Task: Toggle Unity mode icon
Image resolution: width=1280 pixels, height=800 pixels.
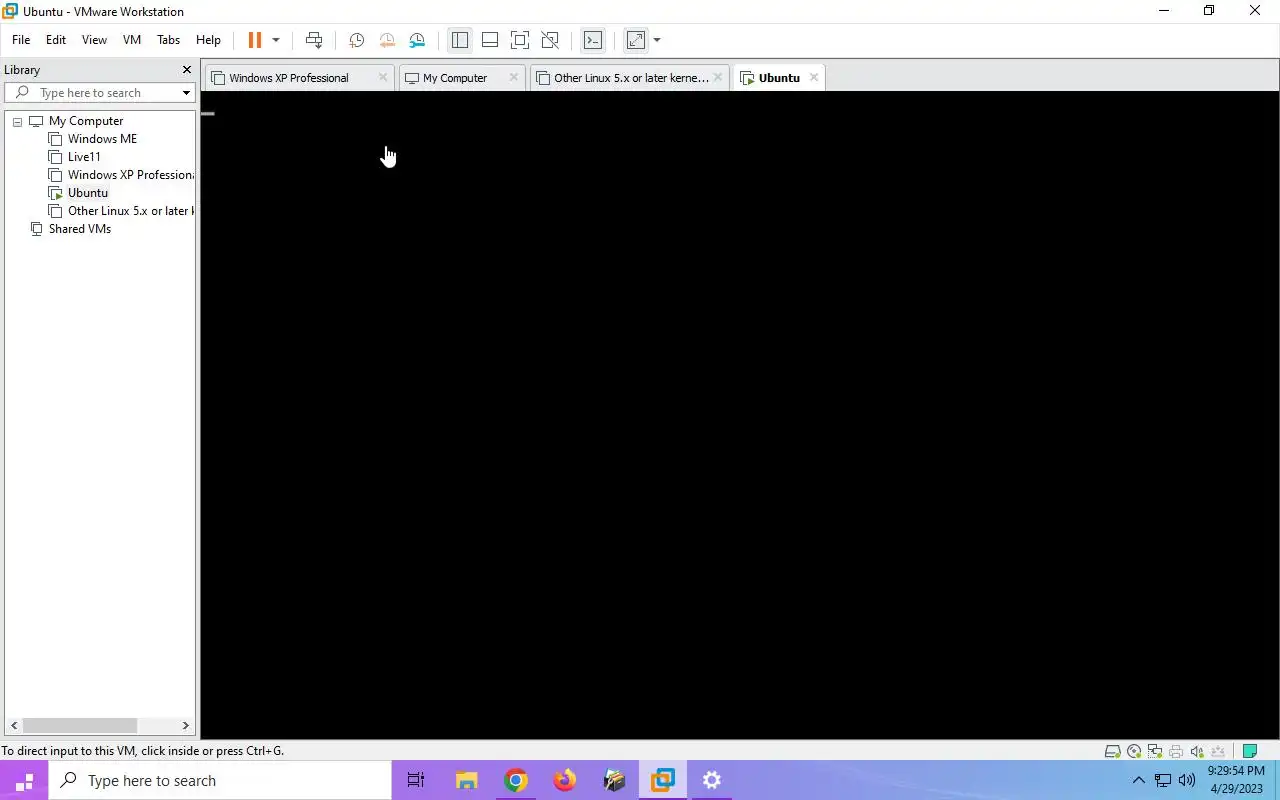Action: [x=550, y=40]
